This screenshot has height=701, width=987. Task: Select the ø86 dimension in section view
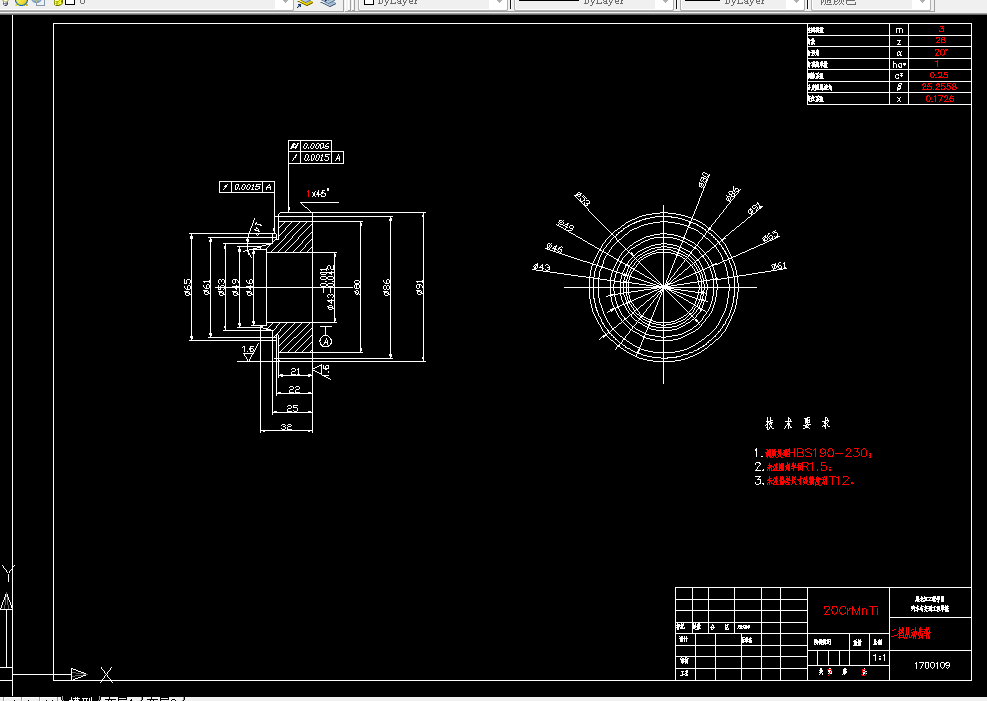click(x=387, y=287)
